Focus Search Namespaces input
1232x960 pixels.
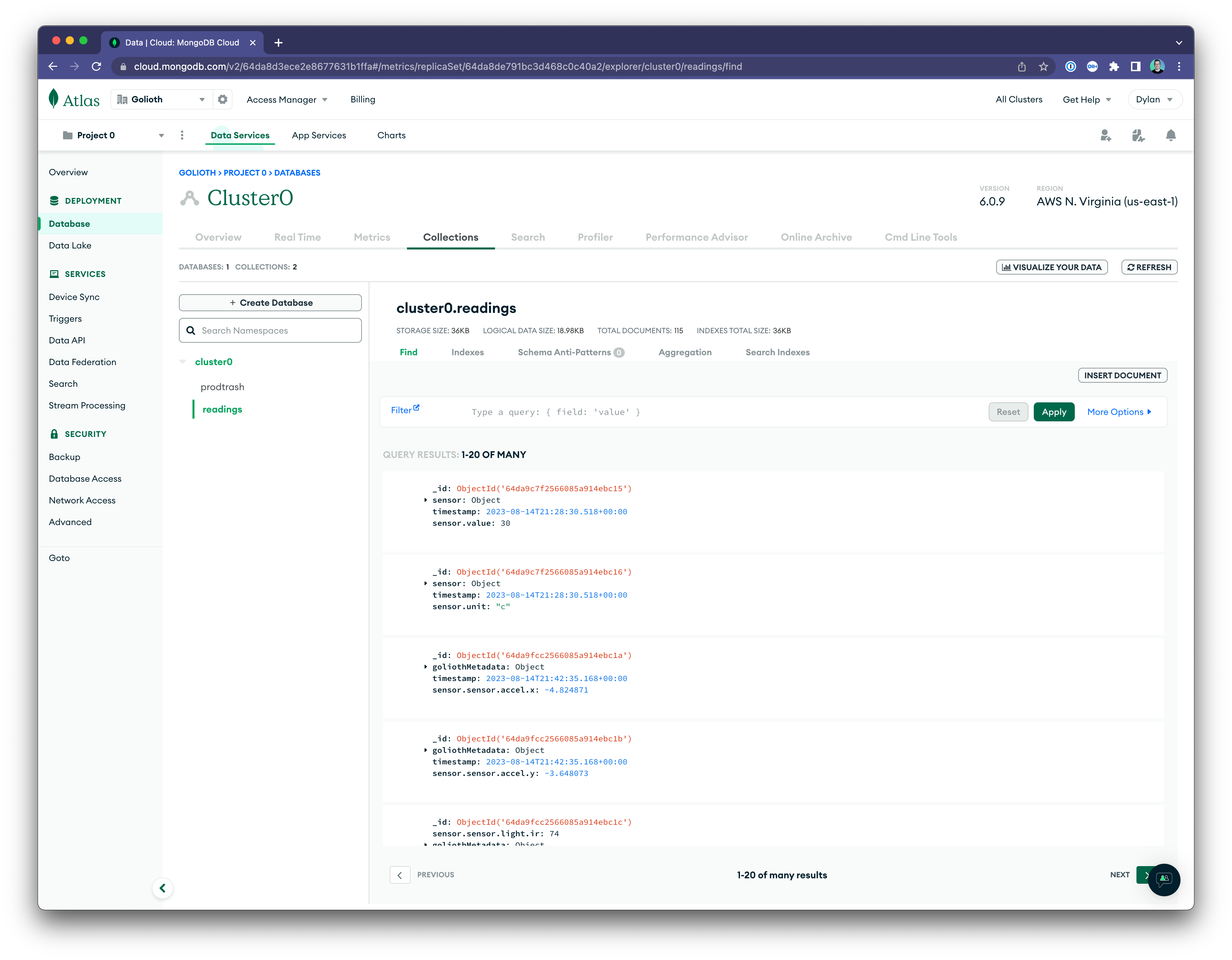click(270, 331)
